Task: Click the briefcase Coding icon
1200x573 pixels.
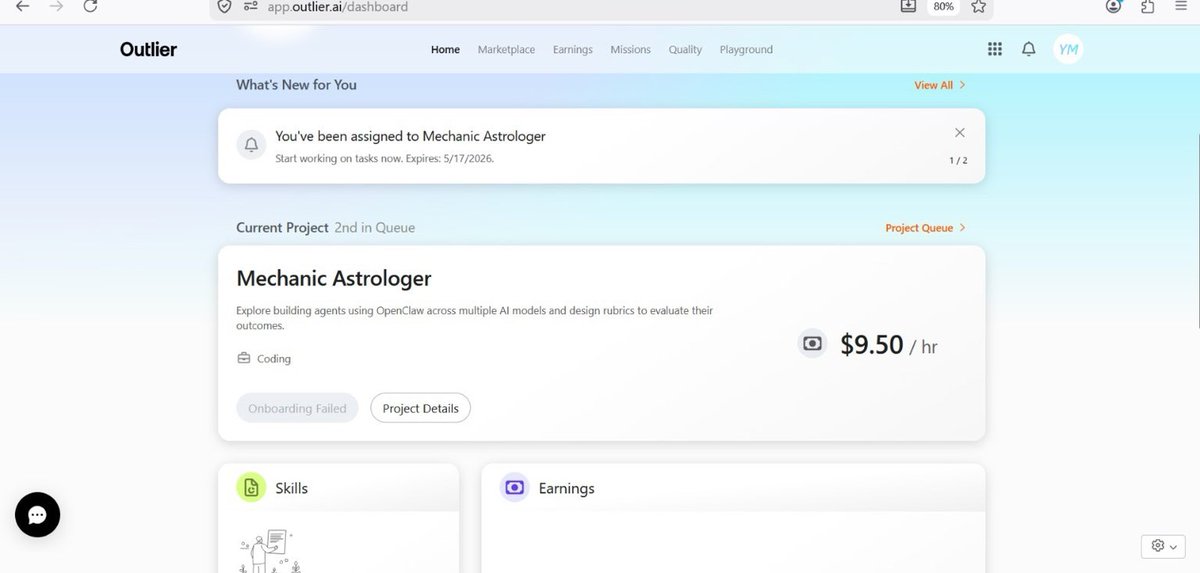Action: pos(243,358)
